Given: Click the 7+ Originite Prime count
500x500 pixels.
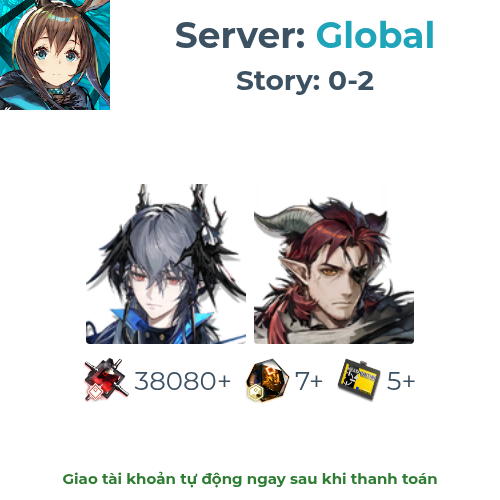Looking at the screenshot, I should 309,381.
